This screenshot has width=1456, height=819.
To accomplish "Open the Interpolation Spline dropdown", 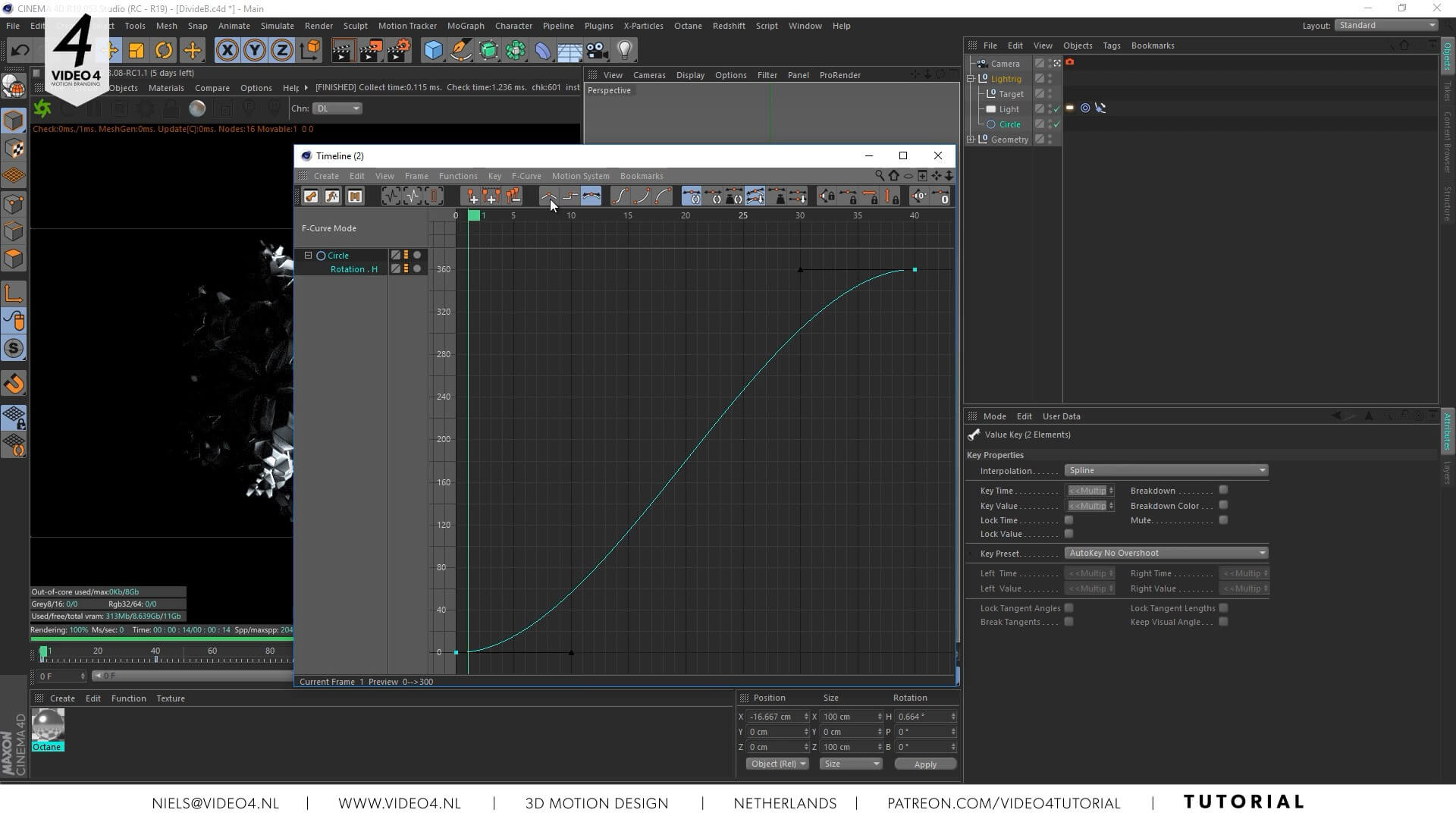I will (x=1166, y=470).
